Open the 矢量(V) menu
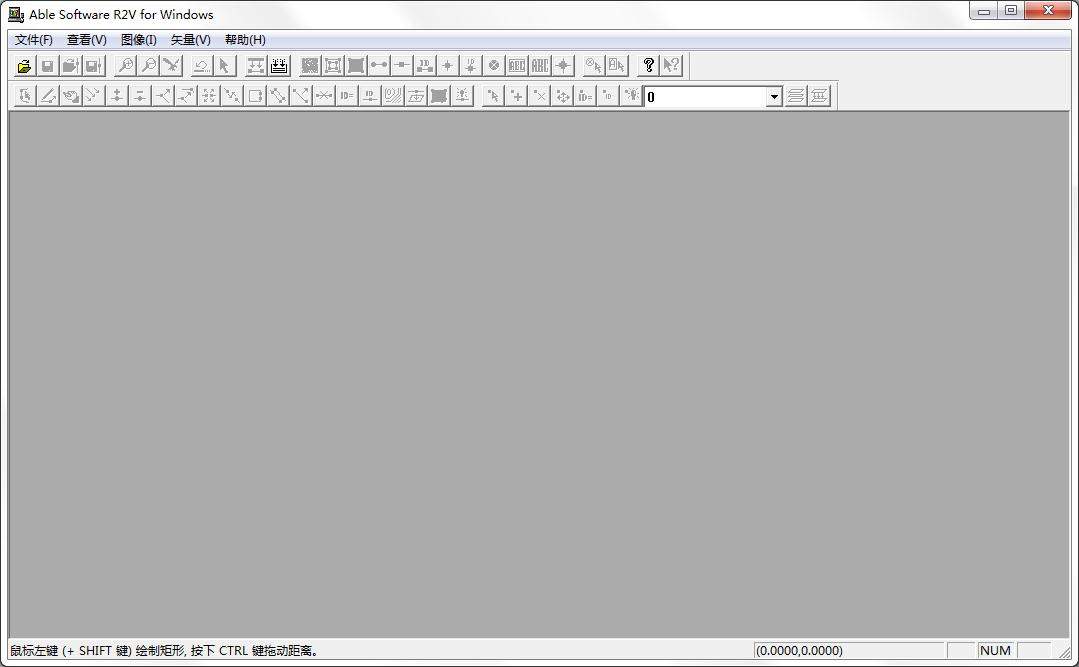1079x667 pixels. pyautogui.click(x=190, y=40)
